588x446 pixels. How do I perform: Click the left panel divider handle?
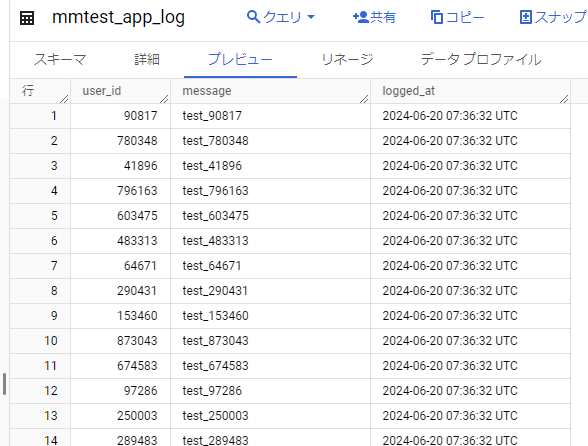[x=4, y=384]
